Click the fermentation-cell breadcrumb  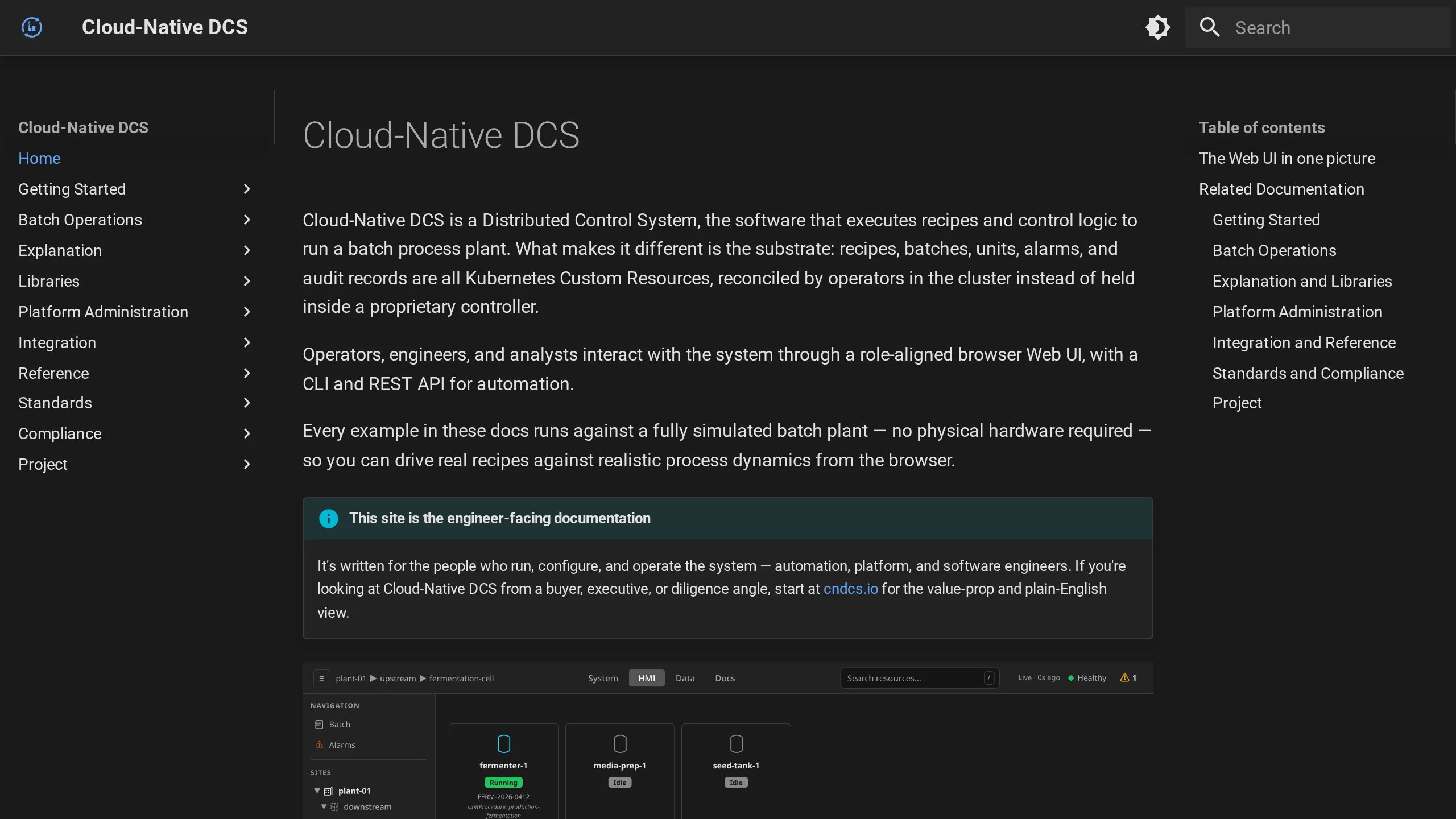tap(461, 678)
